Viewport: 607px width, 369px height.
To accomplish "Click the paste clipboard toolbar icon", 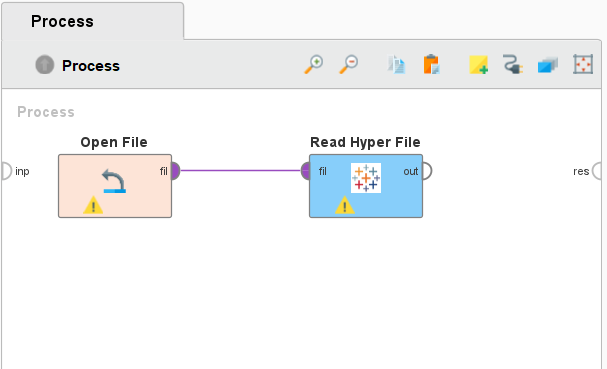I will [431, 64].
